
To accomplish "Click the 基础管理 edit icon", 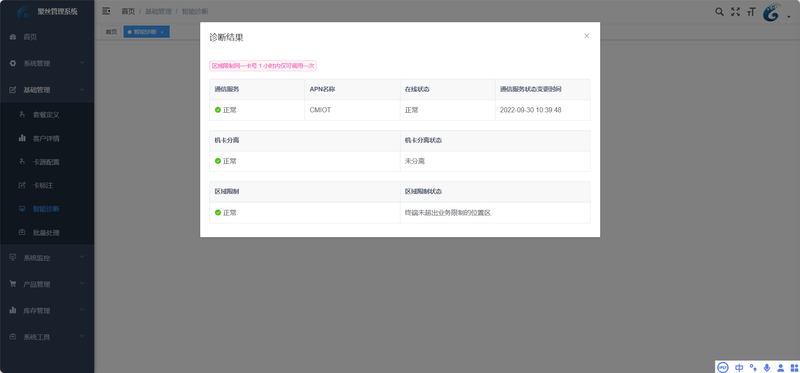I will coord(13,90).
